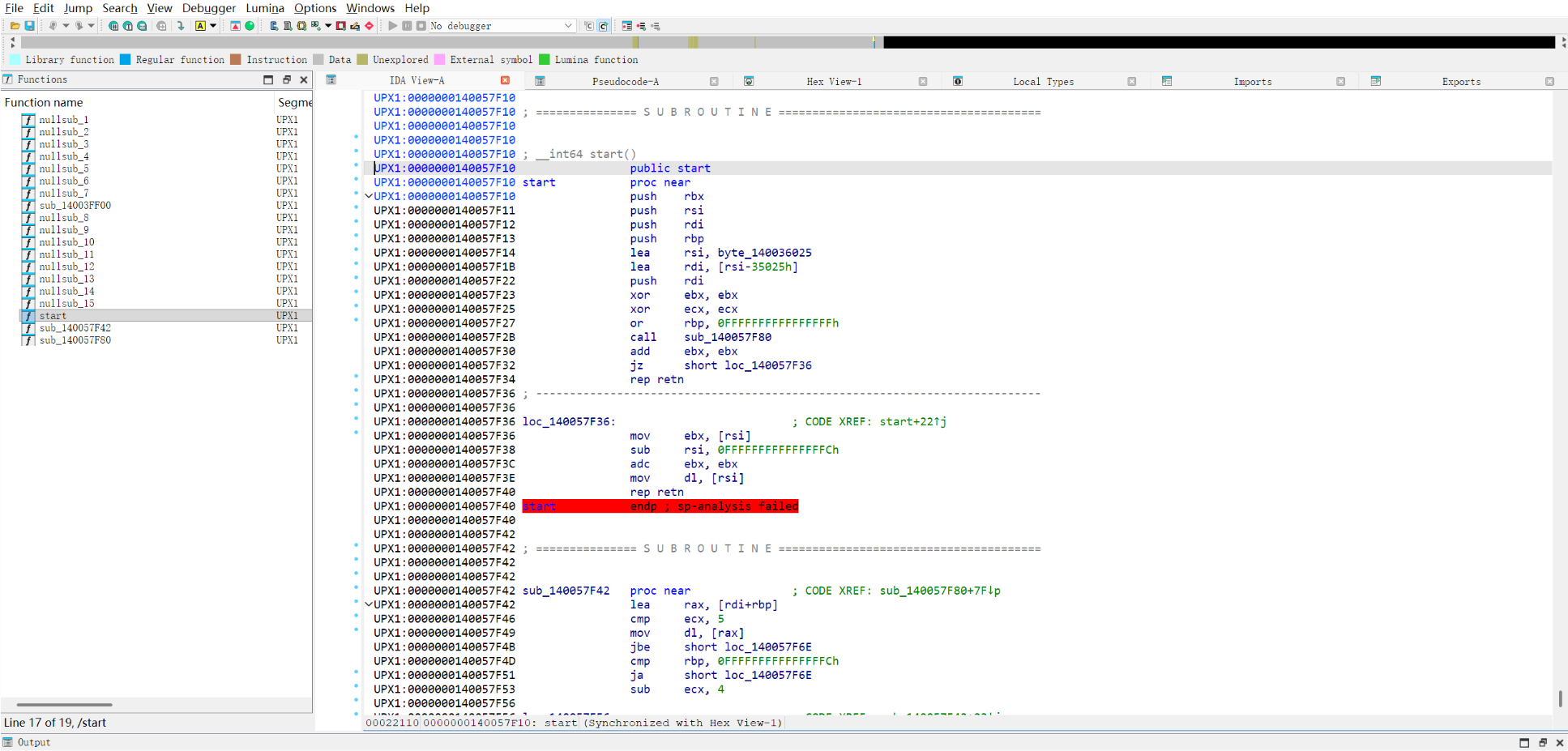1568x751 pixels.
Task: Switch to the Imports tab
Action: [1253, 81]
